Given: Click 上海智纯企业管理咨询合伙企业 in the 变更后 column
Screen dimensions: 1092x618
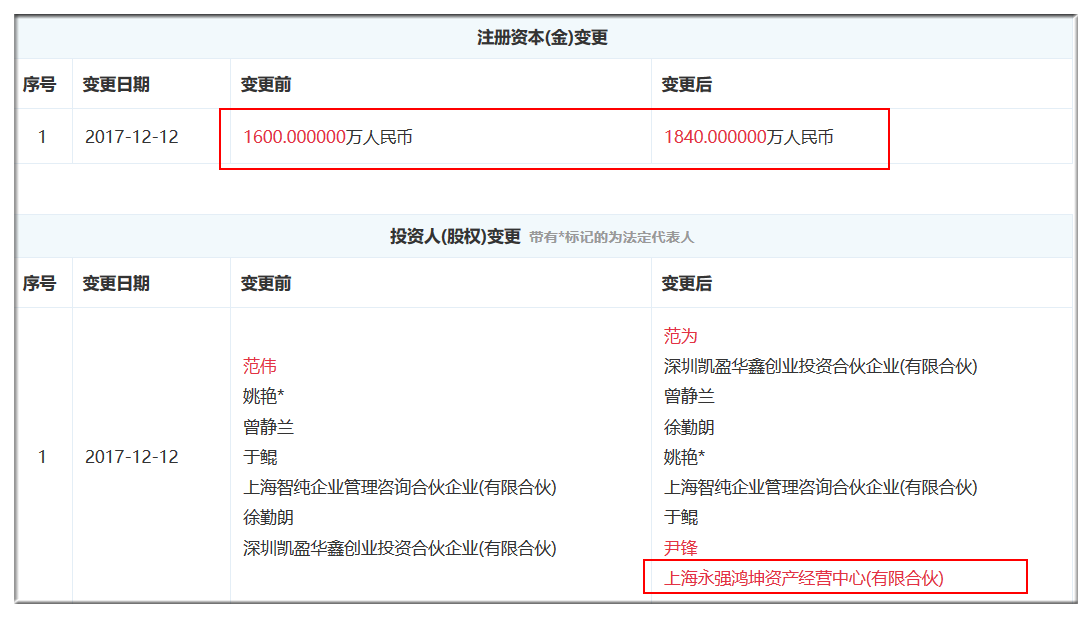Looking at the screenshot, I should point(820,487).
